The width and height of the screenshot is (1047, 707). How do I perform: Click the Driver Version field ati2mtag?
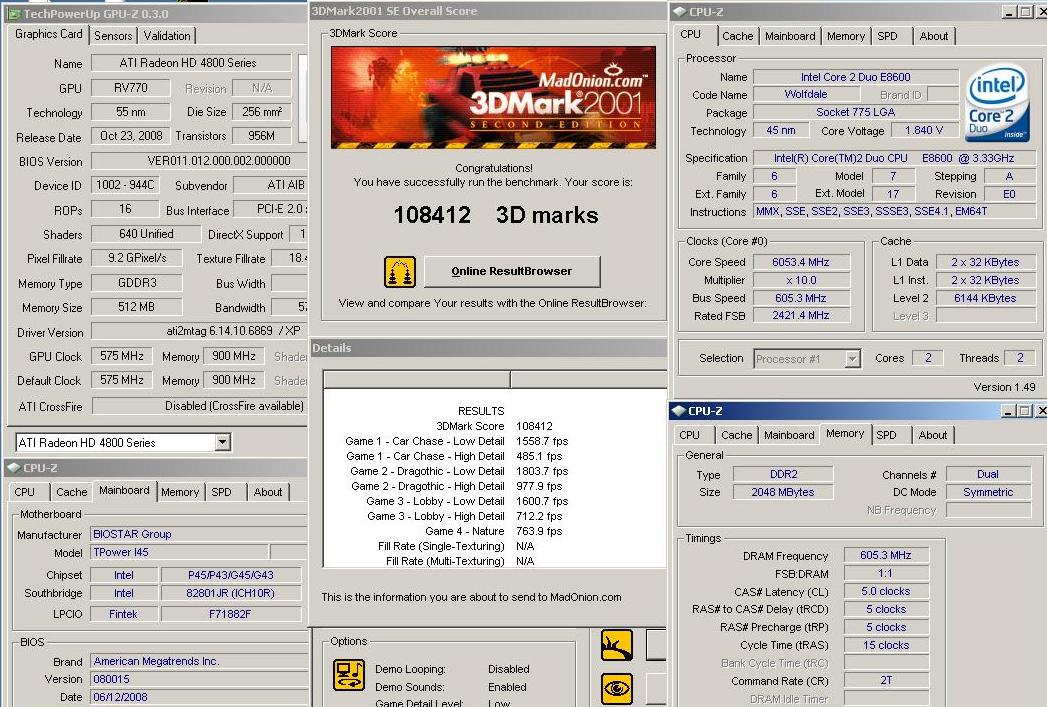tap(199, 331)
